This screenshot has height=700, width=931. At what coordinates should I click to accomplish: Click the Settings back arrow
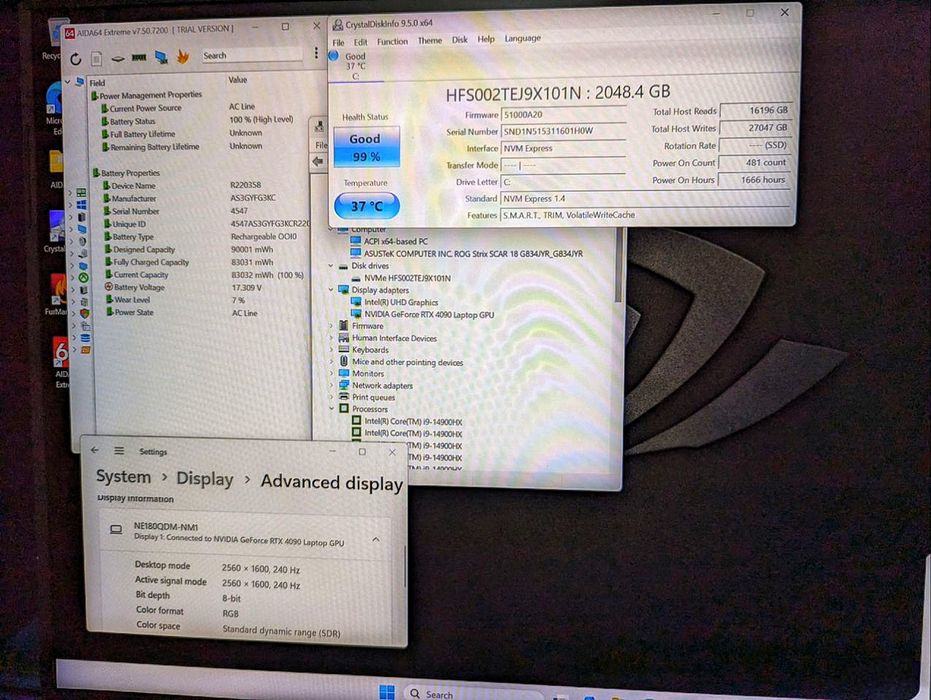pos(95,450)
